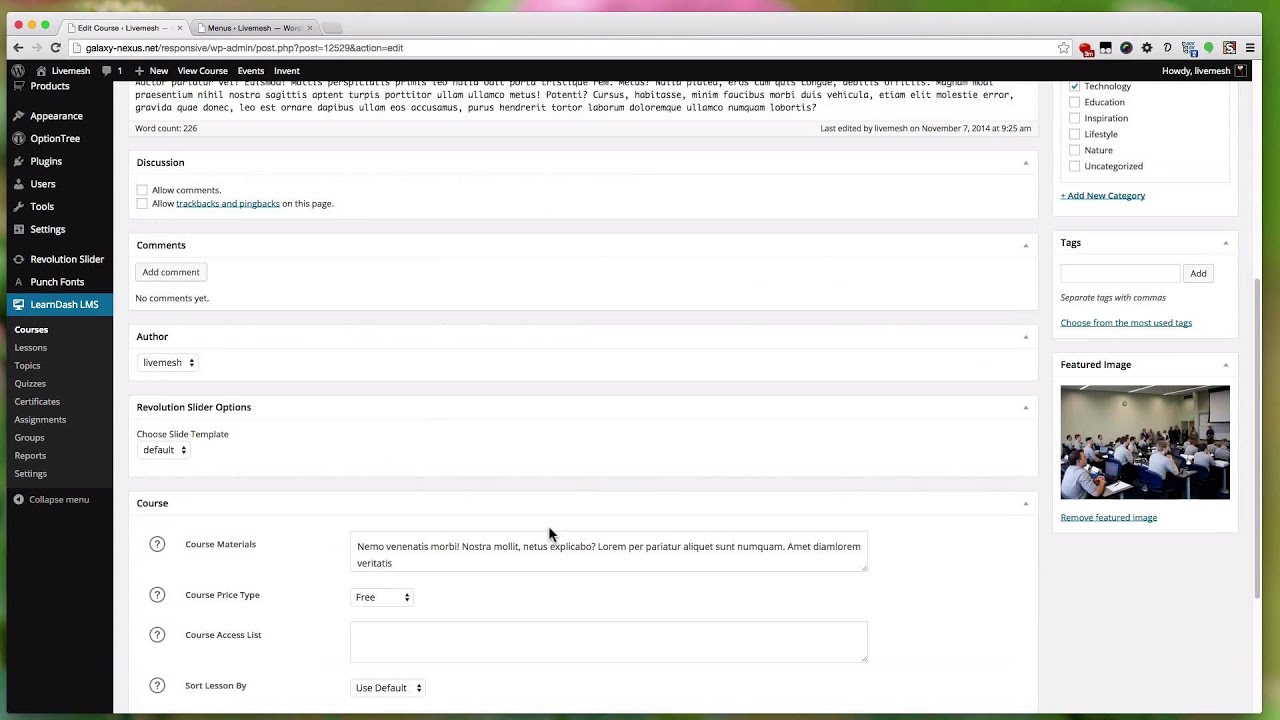Open Lessons in the LearnDash submenu

coord(30,348)
